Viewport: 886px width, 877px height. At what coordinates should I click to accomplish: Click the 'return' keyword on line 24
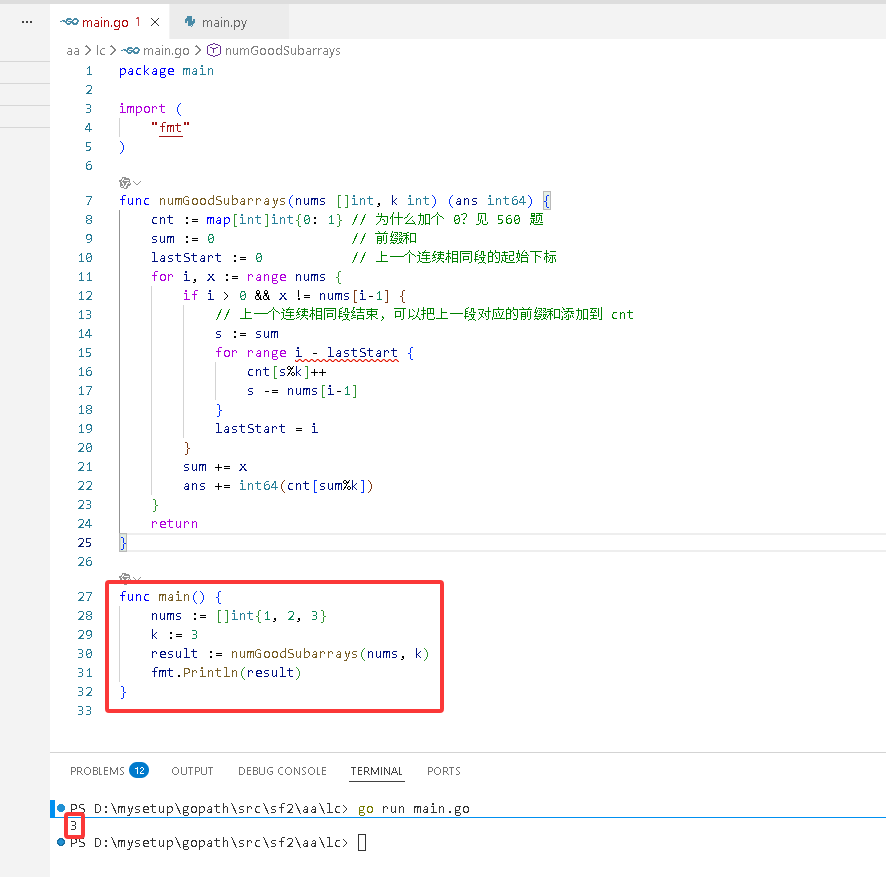[174, 524]
